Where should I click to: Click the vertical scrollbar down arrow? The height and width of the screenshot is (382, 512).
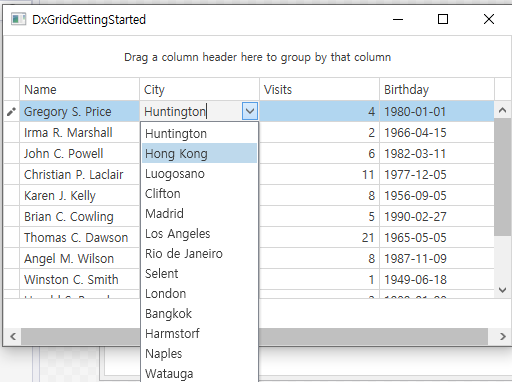503,290
